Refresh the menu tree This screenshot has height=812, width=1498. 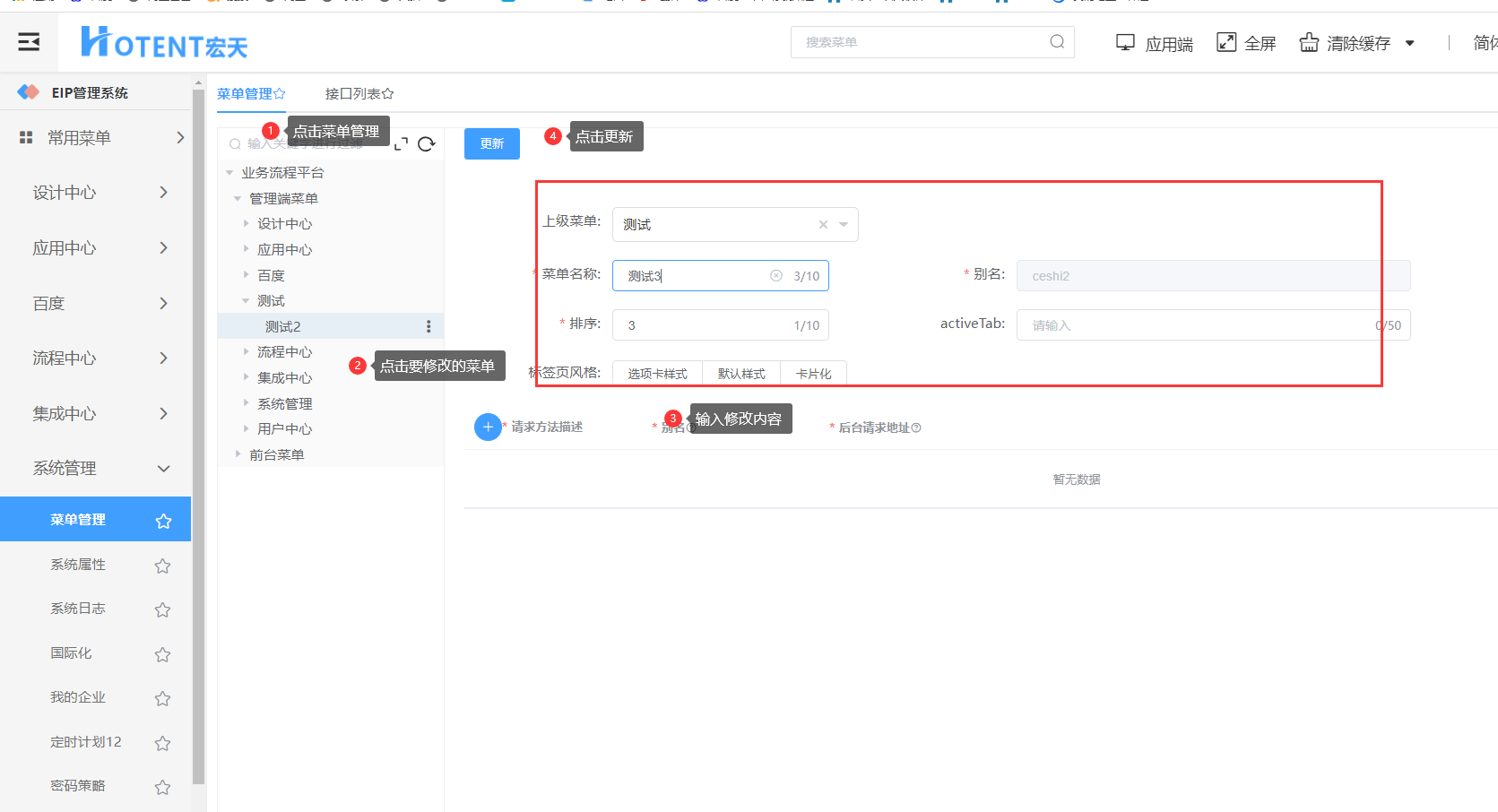[427, 143]
